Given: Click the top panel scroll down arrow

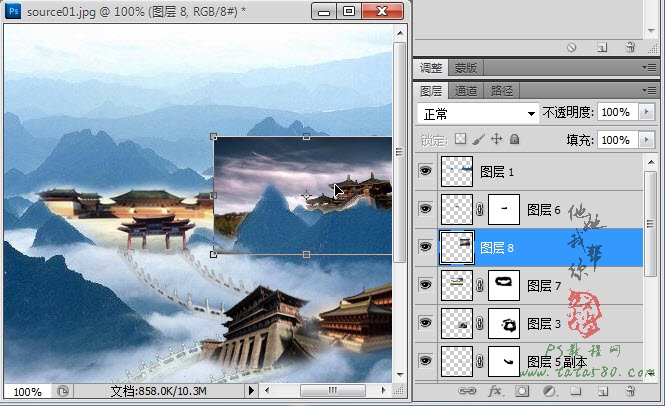Looking at the screenshot, I should click(652, 31).
